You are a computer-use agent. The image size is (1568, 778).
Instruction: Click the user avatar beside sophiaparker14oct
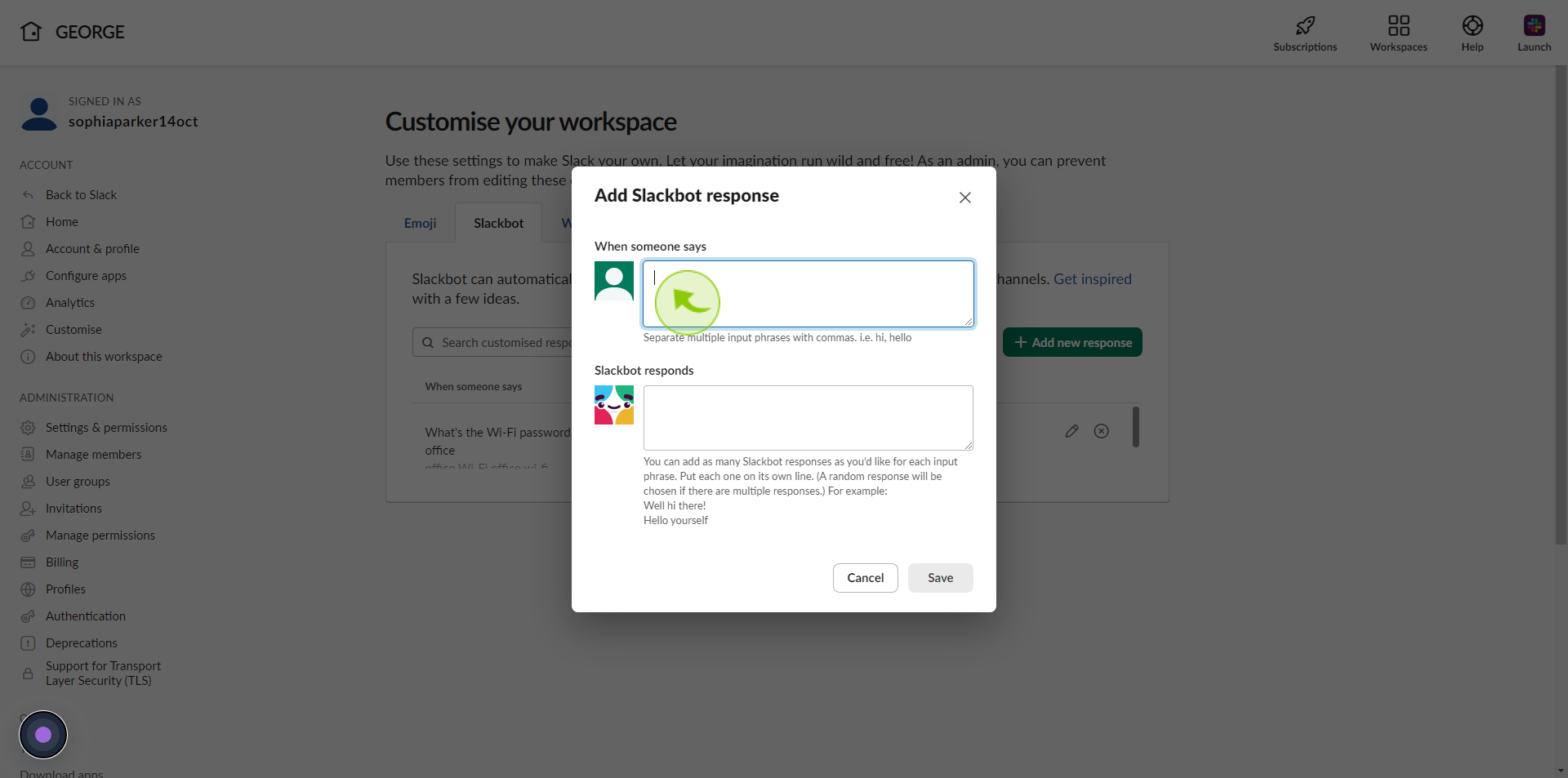pos(38,113)
